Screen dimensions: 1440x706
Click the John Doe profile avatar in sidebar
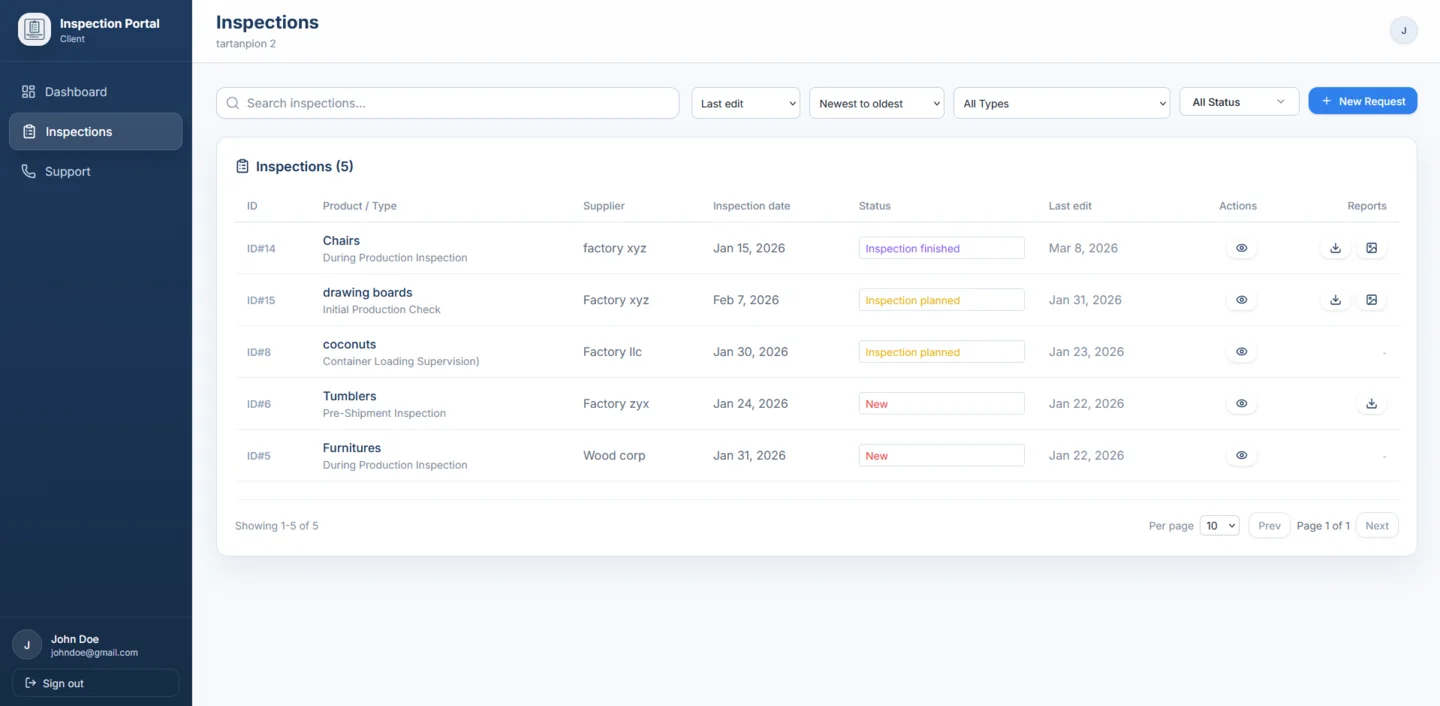click(x=27, y=645)
